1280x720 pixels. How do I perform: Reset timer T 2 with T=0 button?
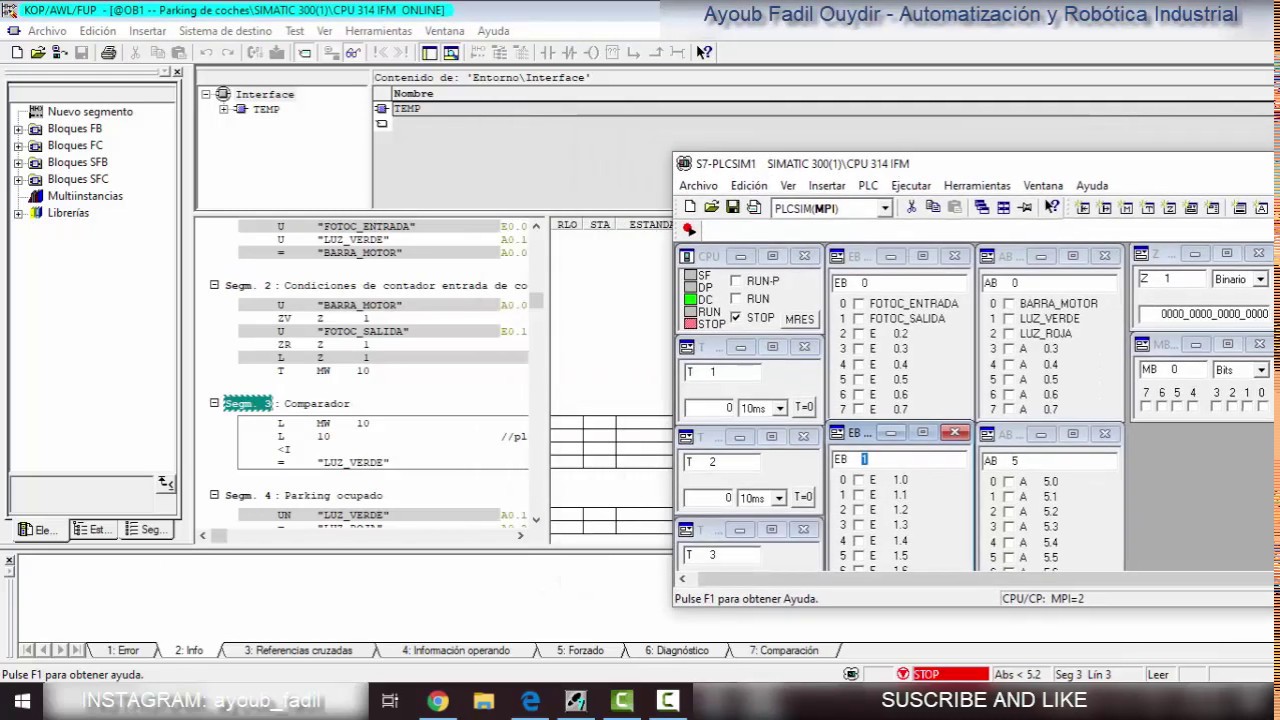pyautogui.click(x=804, y=498)
